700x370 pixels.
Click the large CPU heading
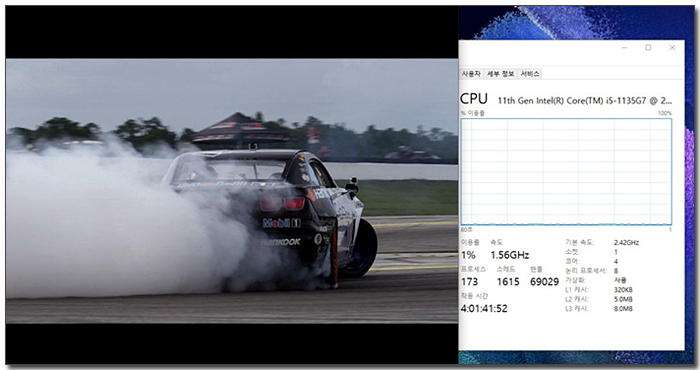pyautogui.click(x=474, y=99)
